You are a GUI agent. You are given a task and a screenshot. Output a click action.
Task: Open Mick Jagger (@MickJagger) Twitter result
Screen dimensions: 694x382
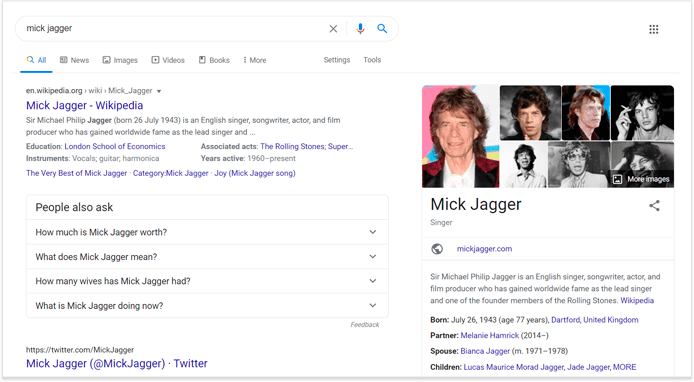click(x=116, y=363)
